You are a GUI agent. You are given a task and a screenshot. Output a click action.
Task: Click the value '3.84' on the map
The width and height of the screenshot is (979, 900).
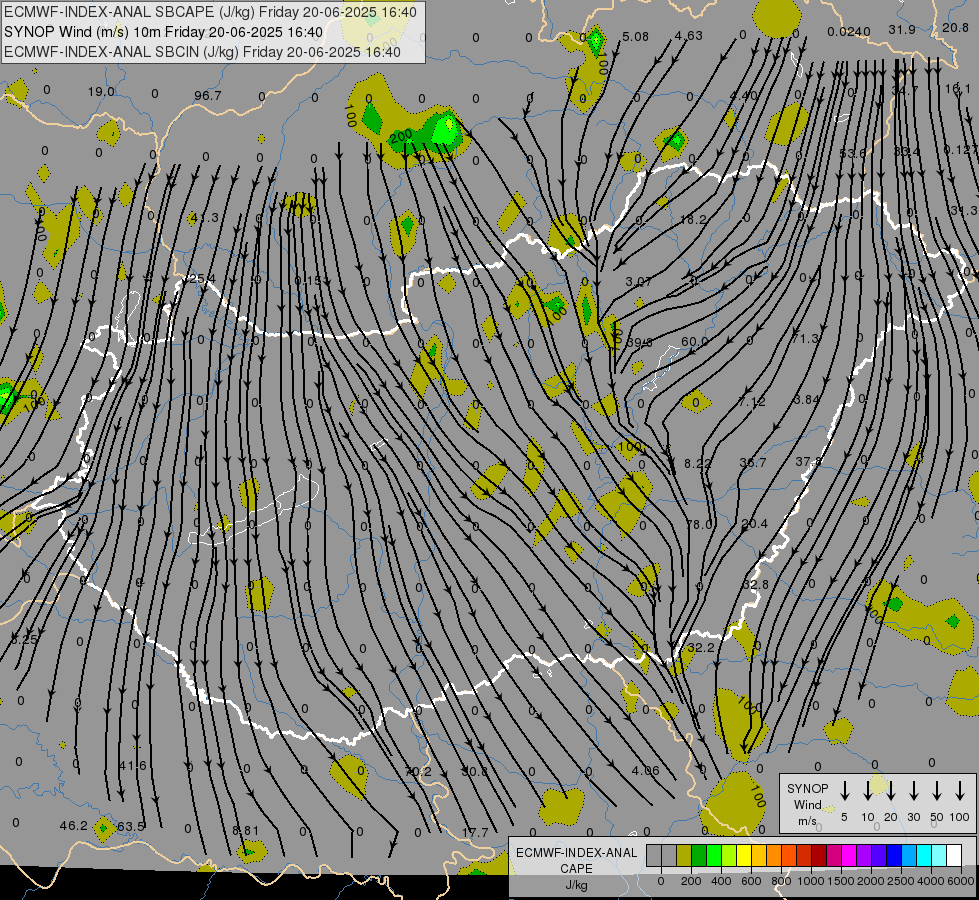[805, 400]
